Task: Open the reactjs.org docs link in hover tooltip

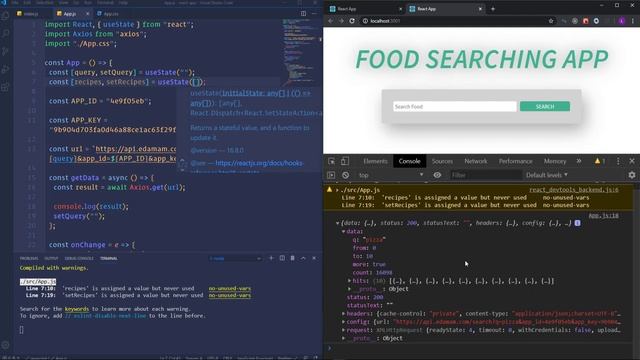Action: pos(259,163)
